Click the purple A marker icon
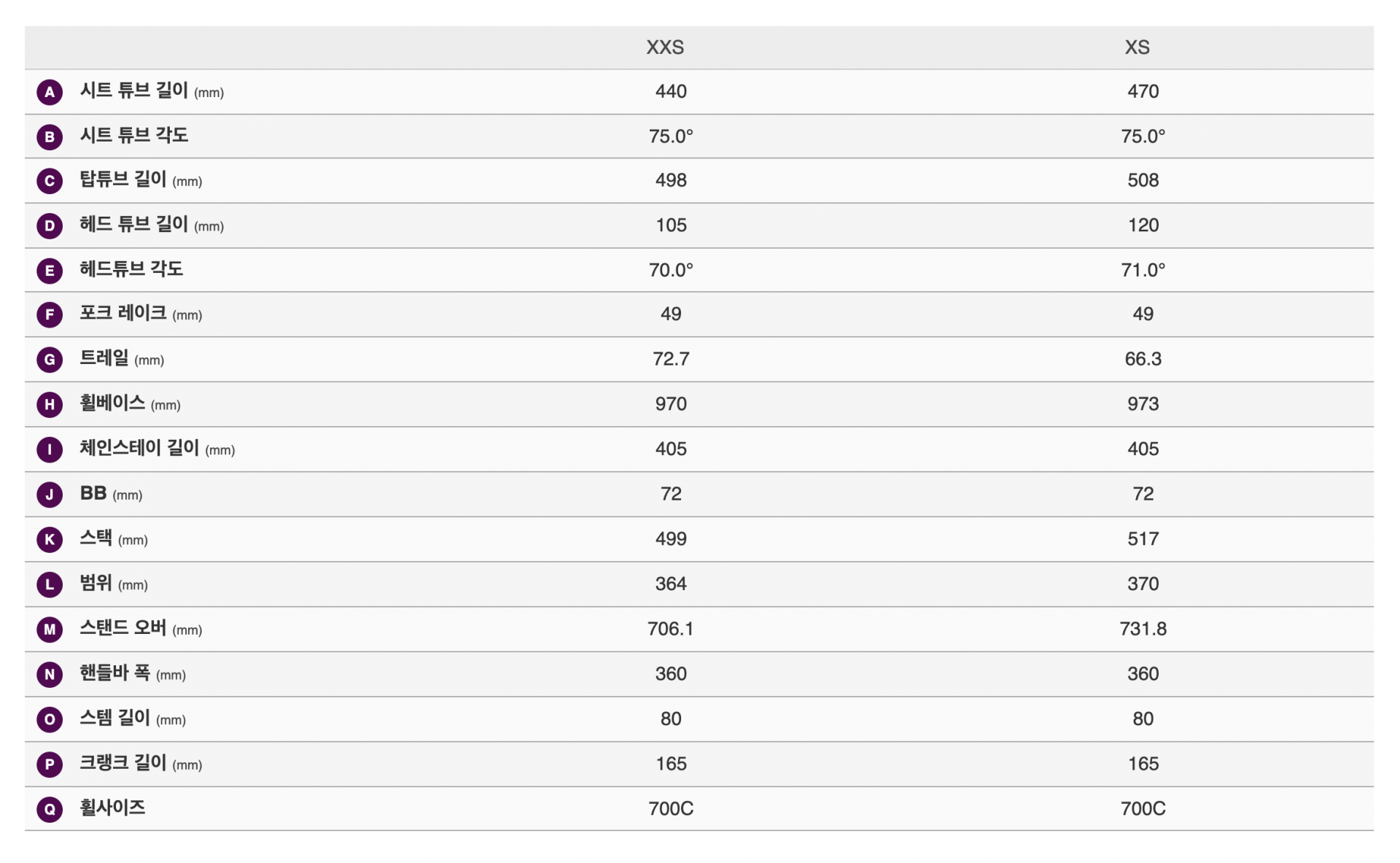The height and width of the screenshot is (863, 1400). pos(50,92)
